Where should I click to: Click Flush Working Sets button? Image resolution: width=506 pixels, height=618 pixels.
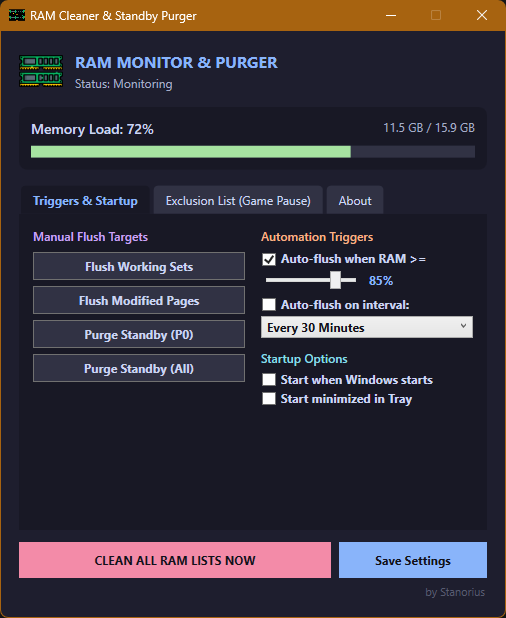[139, 266]
